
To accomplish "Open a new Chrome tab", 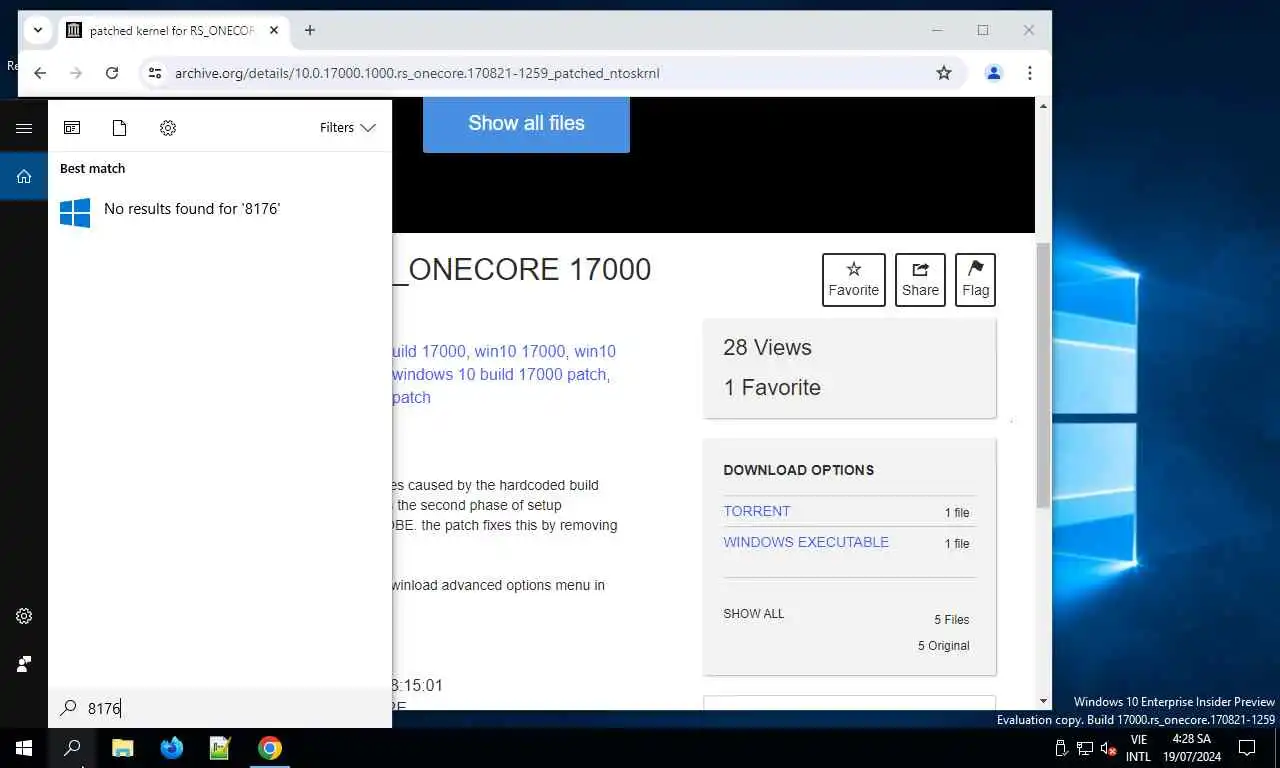I will tap(310, 30).
